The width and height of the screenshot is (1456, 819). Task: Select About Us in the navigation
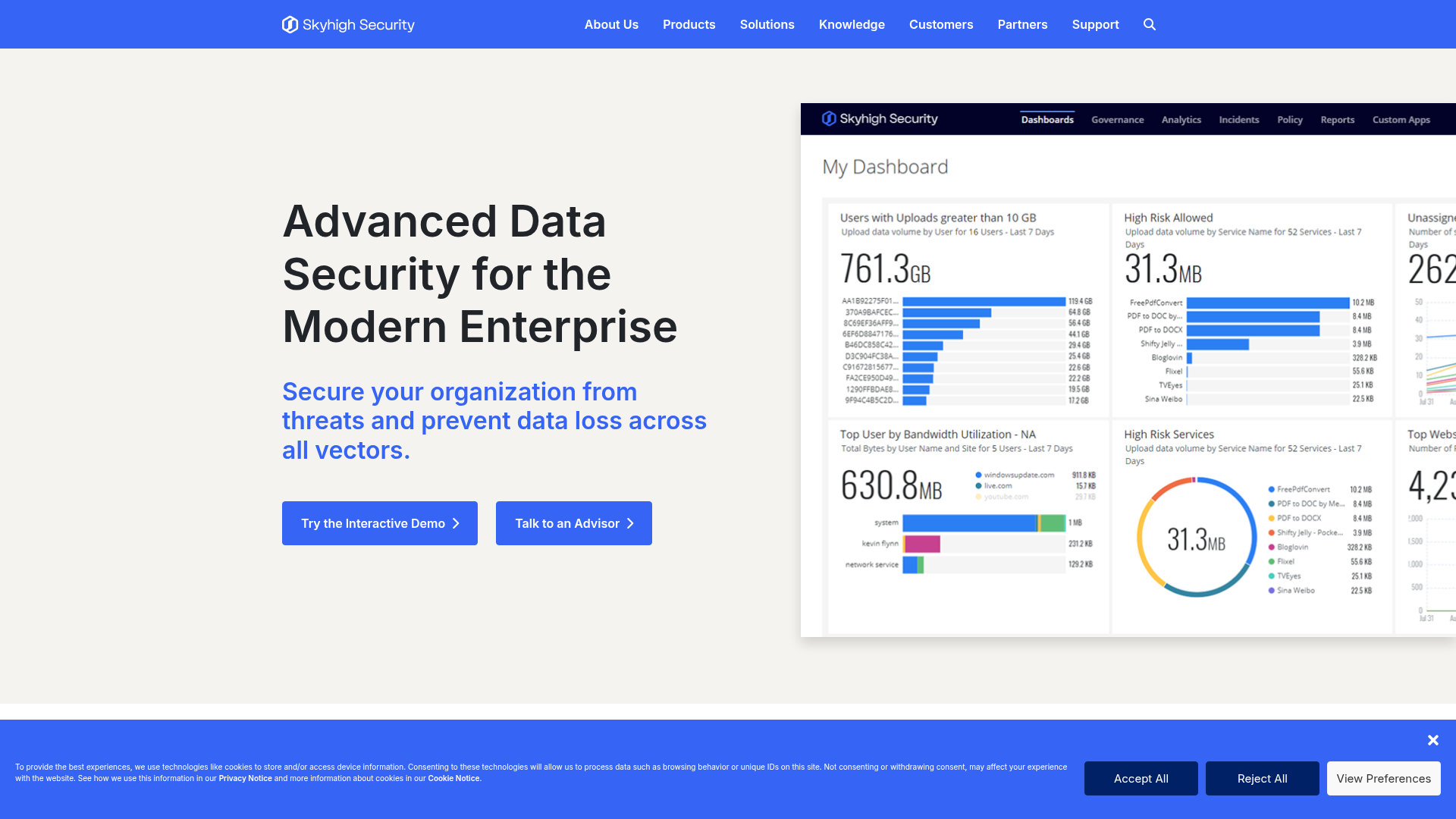pyautogui.click(x=611, y=24)
